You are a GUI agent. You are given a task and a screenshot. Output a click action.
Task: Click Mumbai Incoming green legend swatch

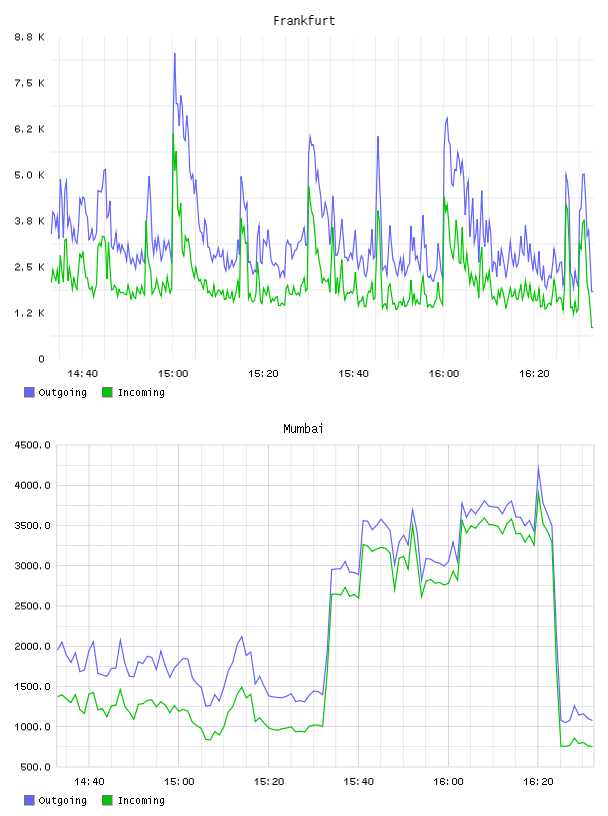click(107, 800)
